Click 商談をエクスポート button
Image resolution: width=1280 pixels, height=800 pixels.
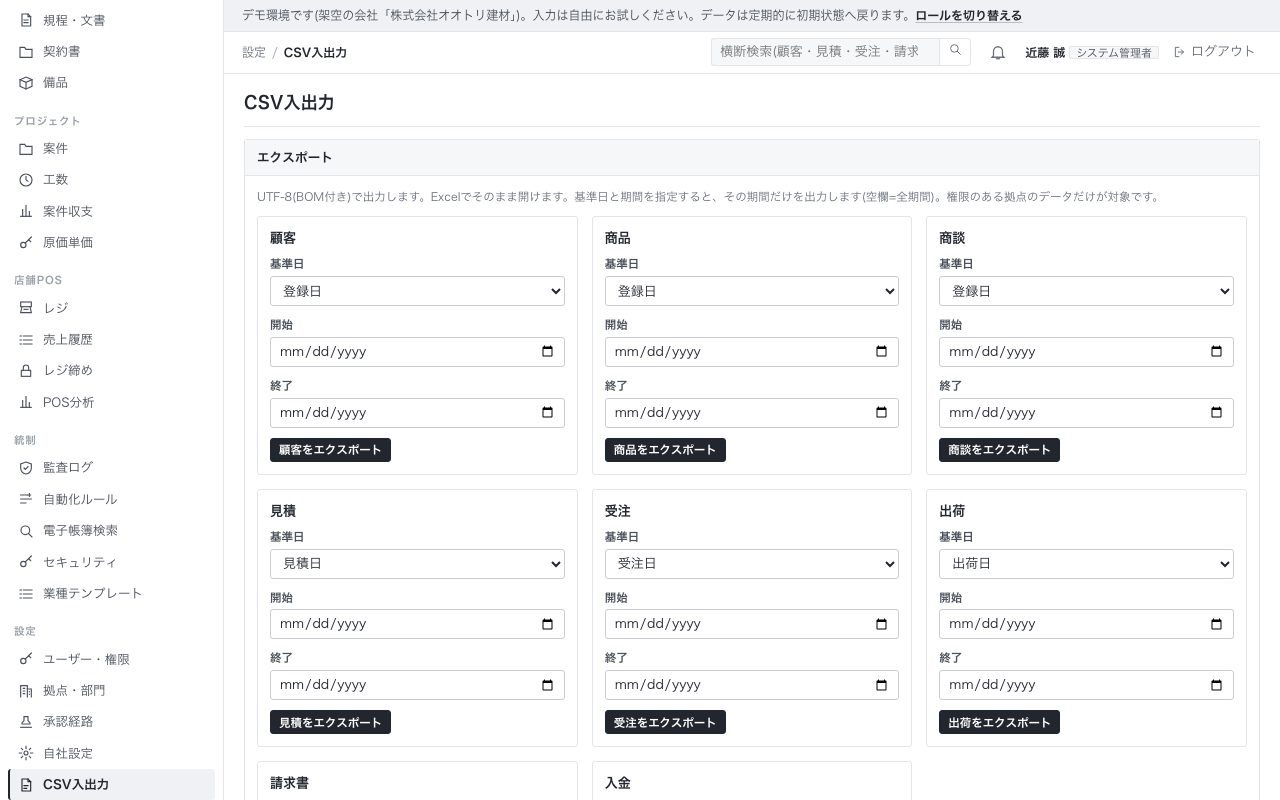pos(999,450)
